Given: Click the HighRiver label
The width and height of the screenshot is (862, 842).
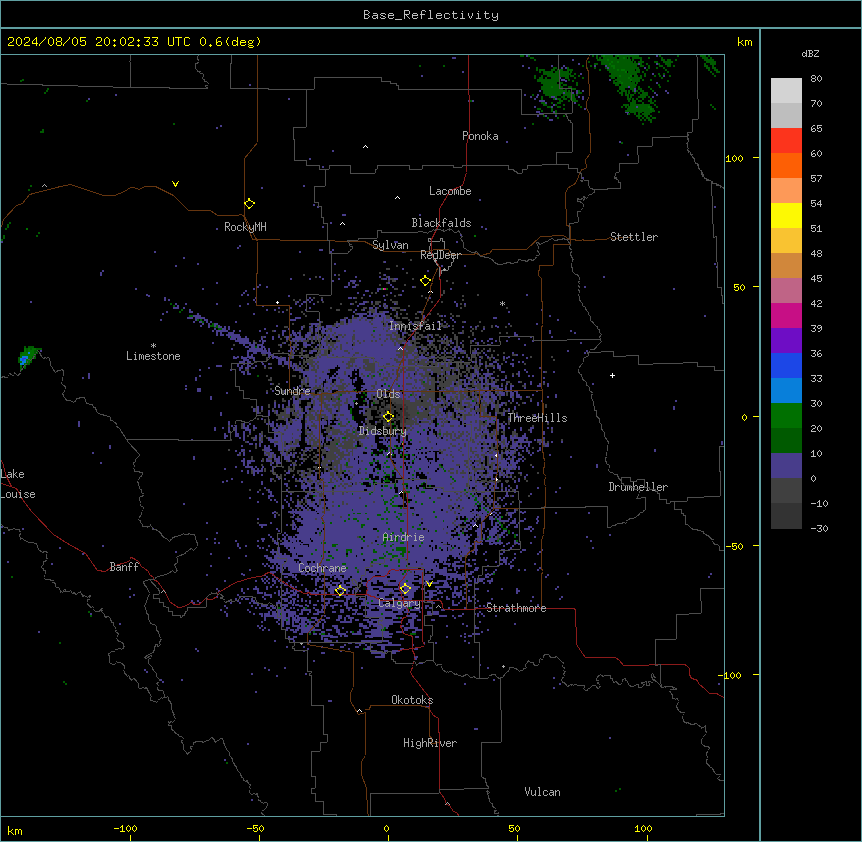Looking at the screenshot, I should [430, 743].
